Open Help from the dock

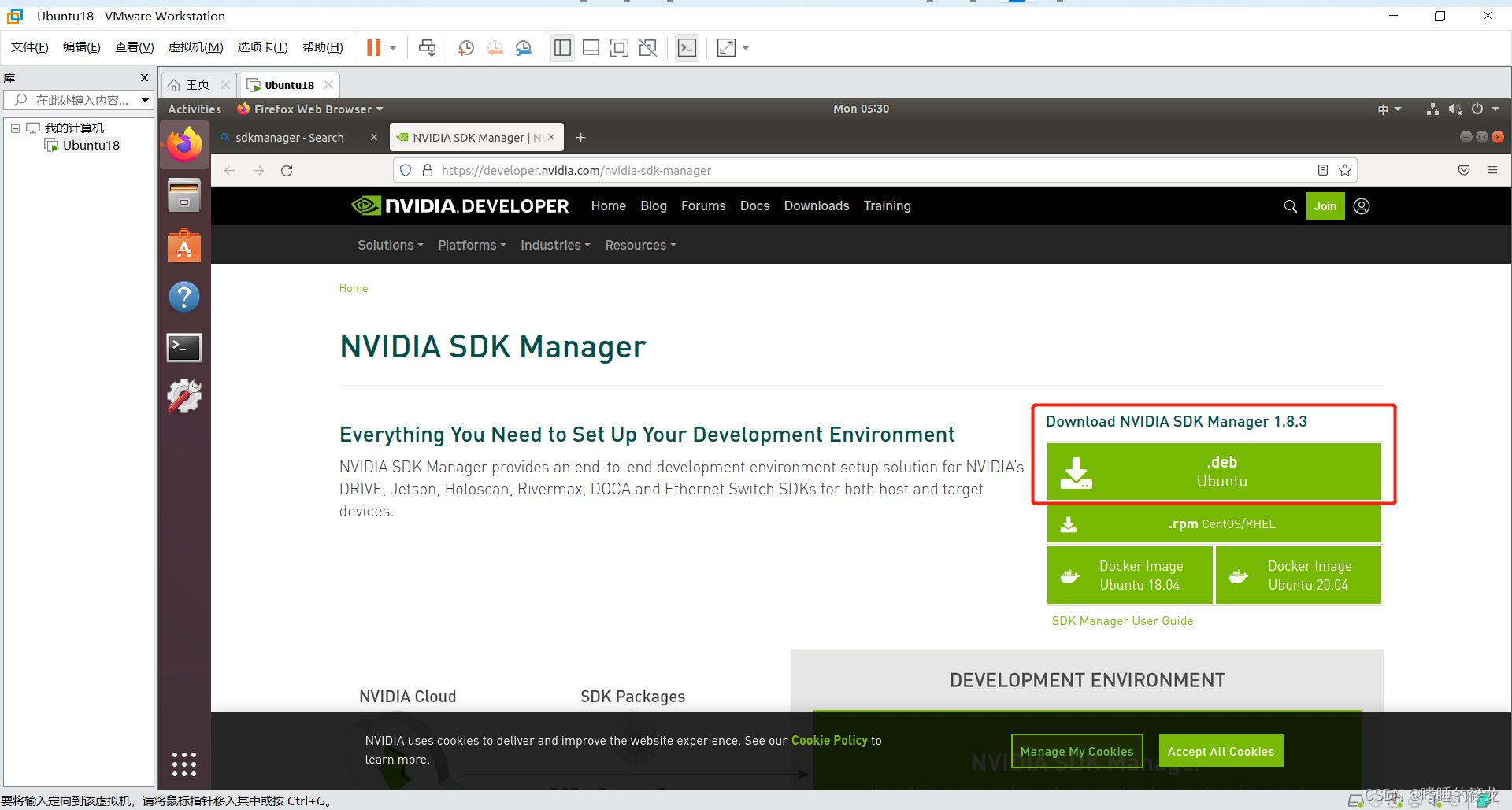184,297
